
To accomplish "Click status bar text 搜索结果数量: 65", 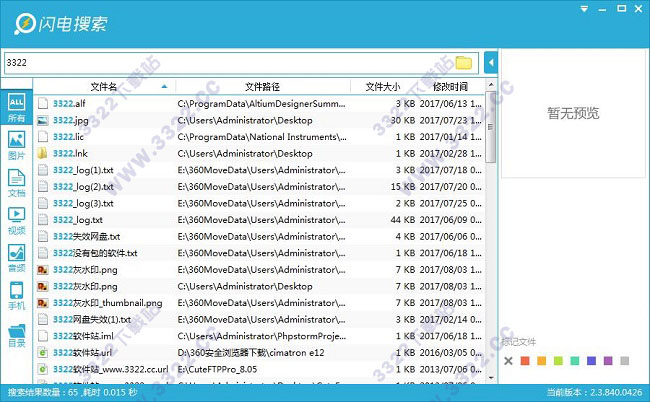I will (x=43, y=392).
